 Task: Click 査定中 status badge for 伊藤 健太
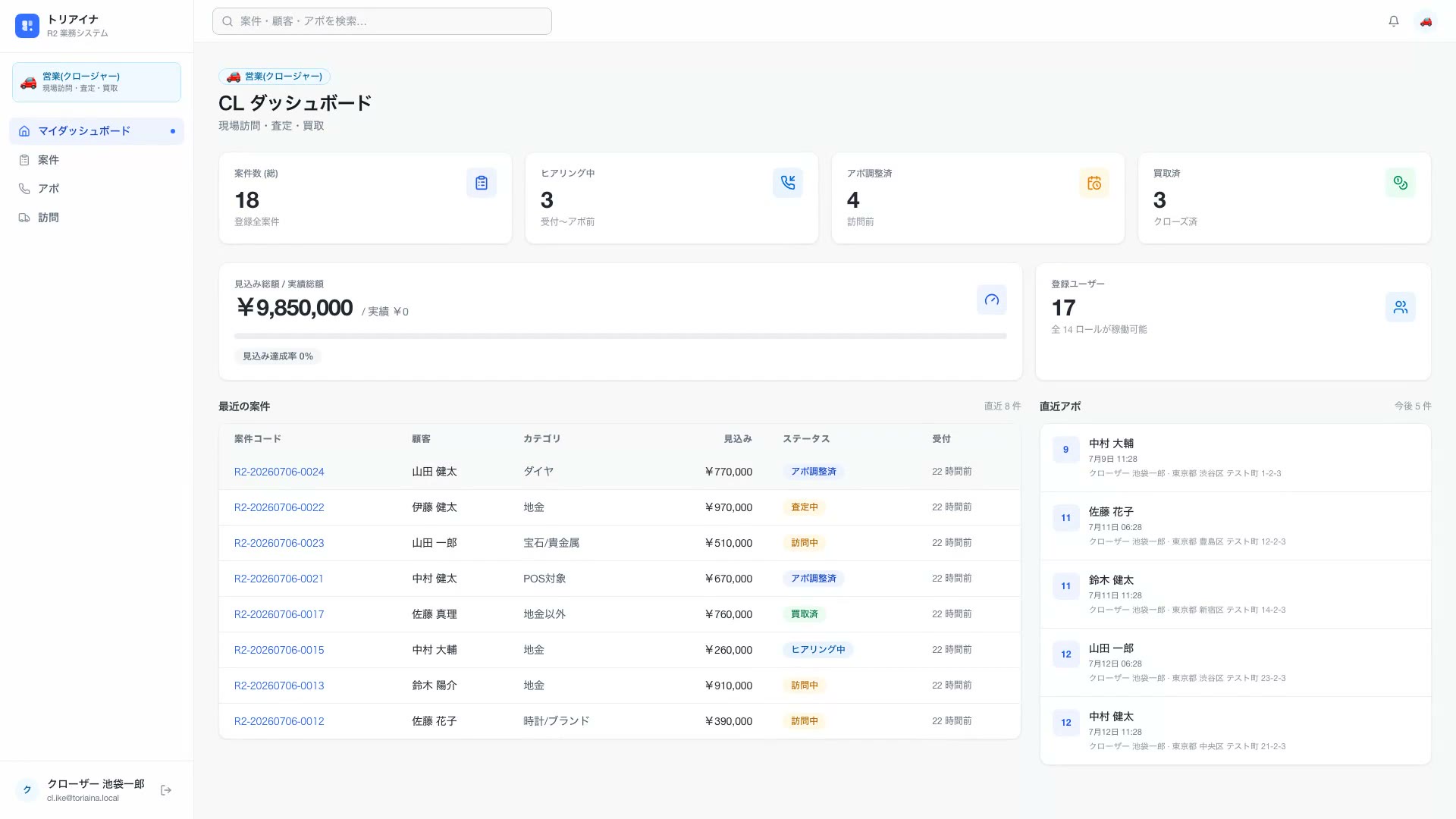[x=805, y=507]
